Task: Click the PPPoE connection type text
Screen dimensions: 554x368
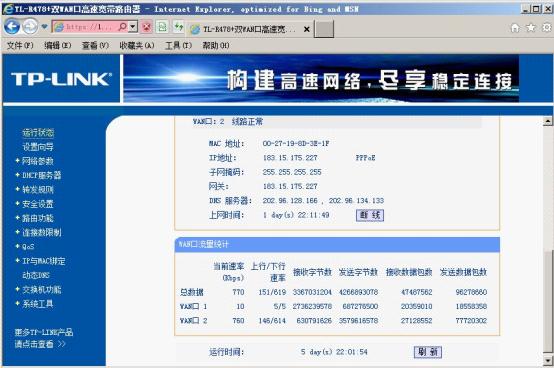Action: click(366, 158)
